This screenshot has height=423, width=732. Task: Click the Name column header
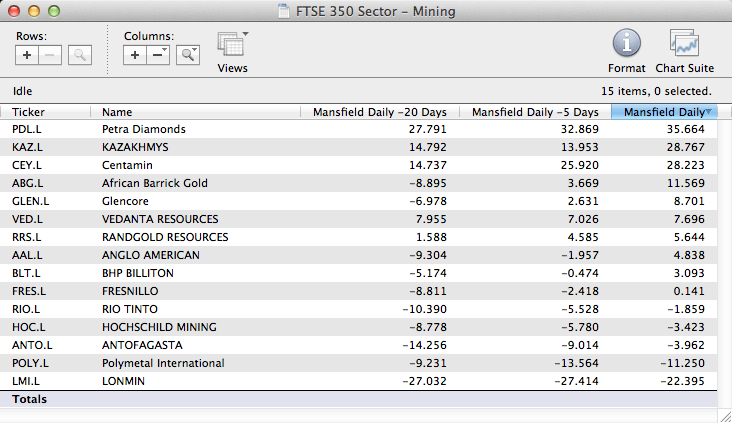pos(195,112)
